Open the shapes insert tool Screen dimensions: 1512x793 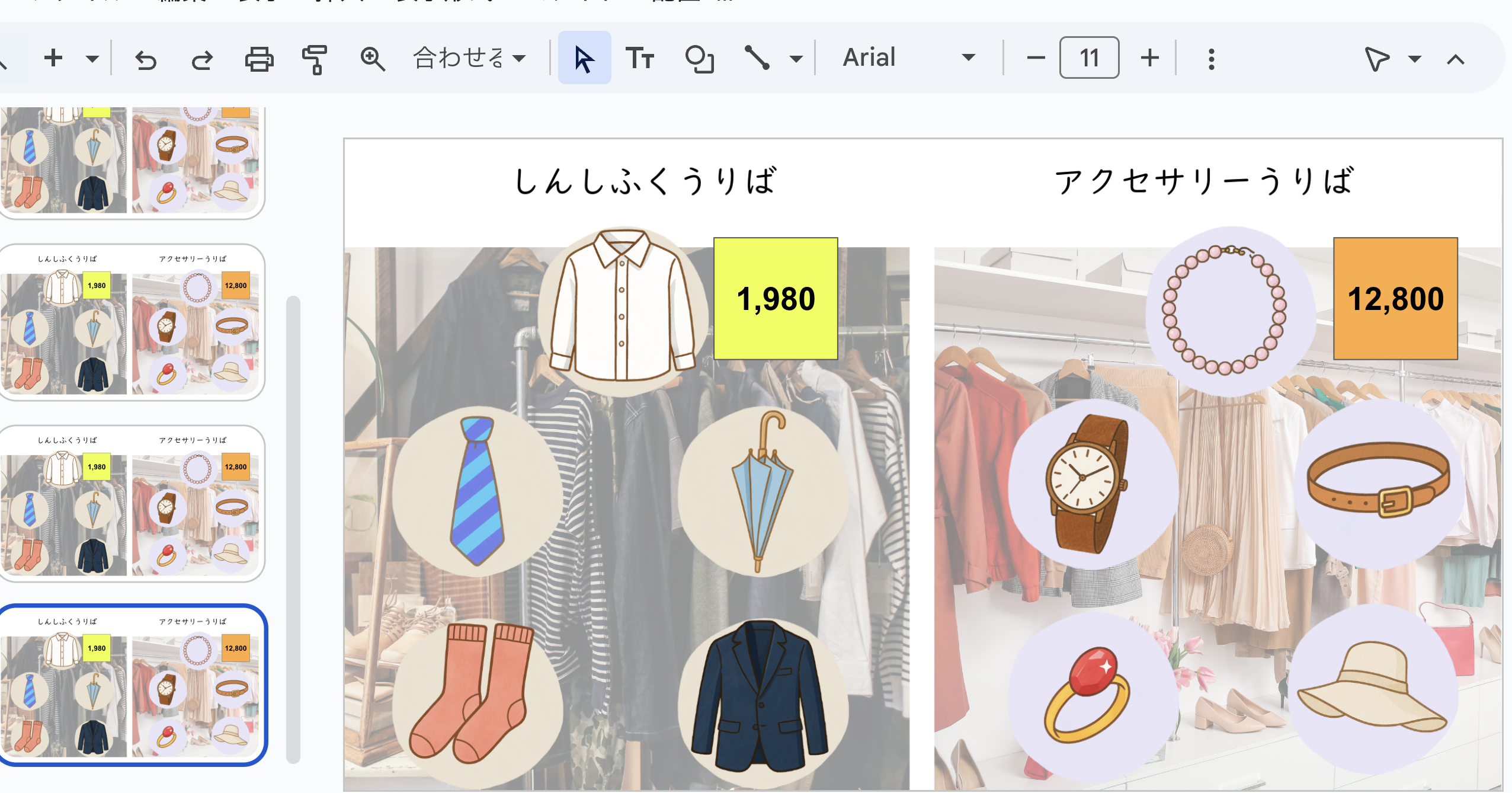point(700,58)
